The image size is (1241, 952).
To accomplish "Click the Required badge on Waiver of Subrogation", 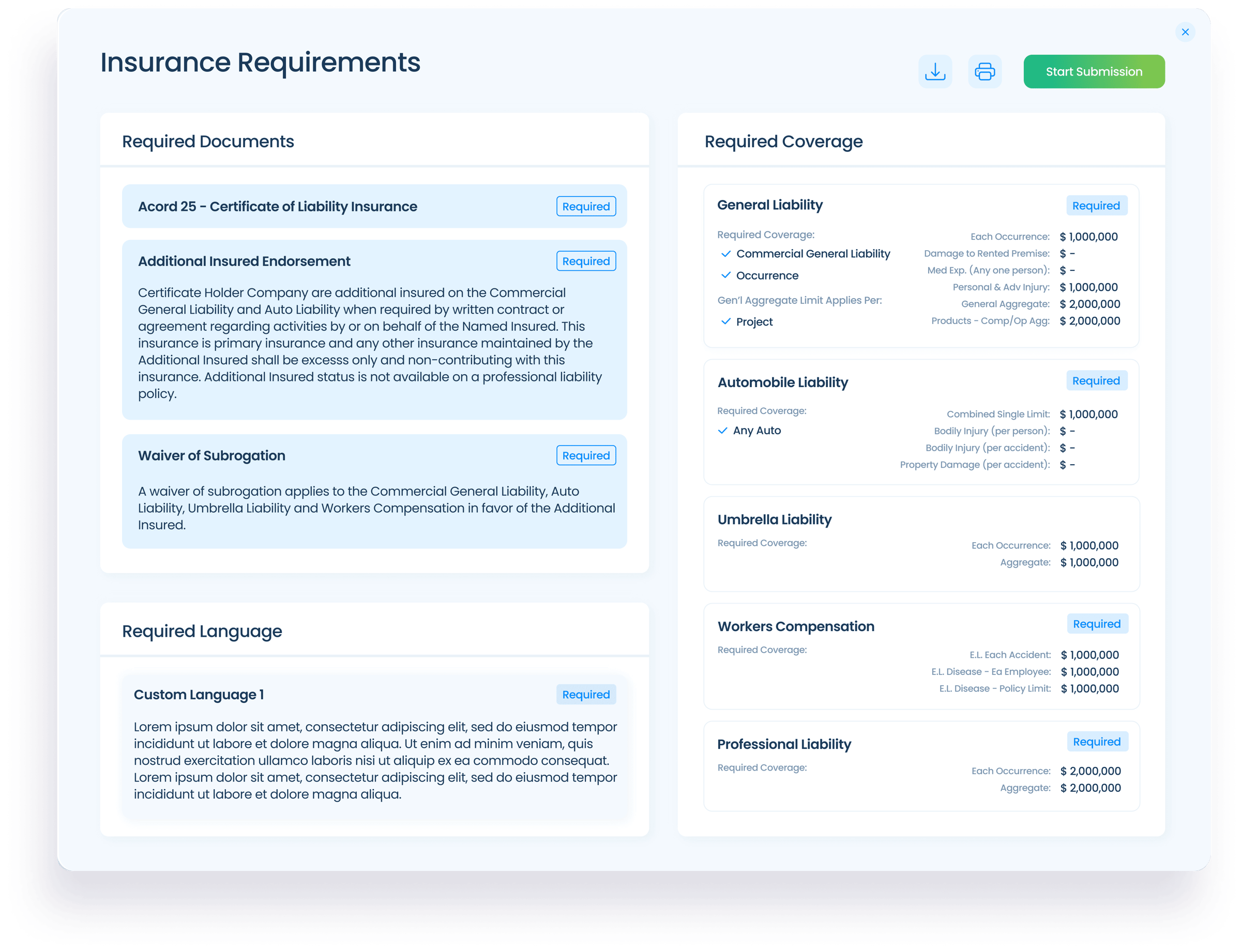I will pos(586,455).
